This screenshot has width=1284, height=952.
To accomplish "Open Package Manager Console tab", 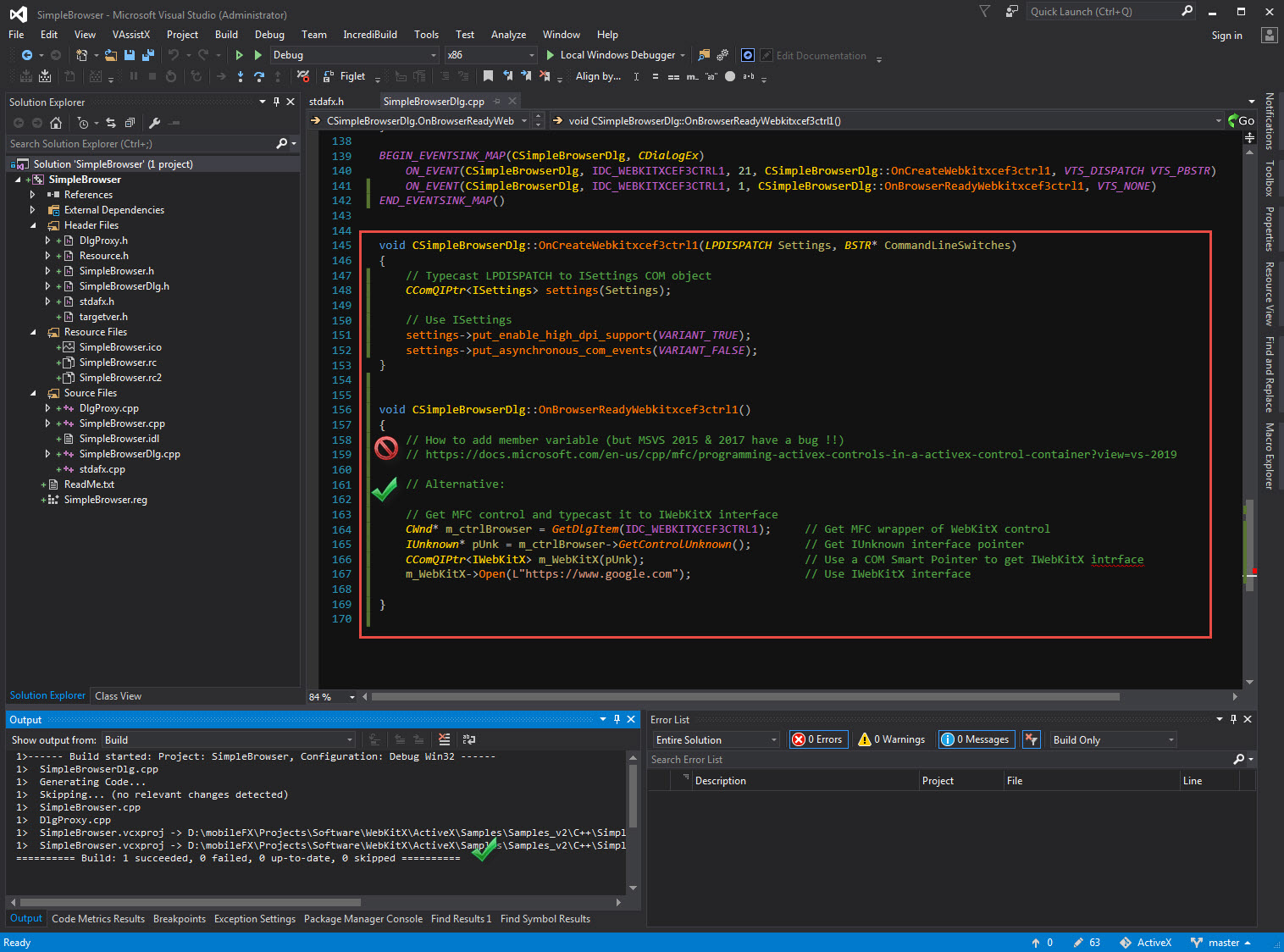I will coord(363,919).
